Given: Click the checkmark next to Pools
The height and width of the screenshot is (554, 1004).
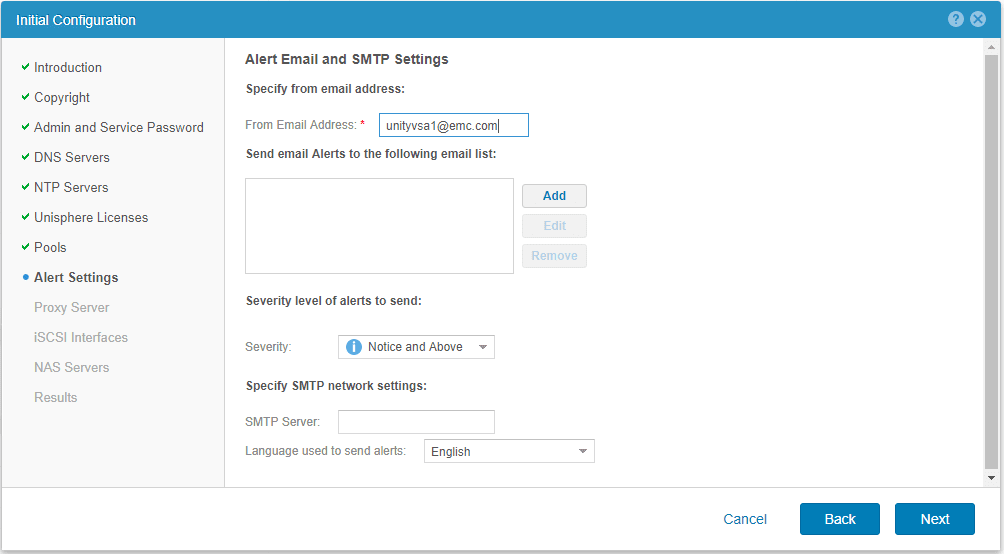Looking at the screenshot, I should pos(25,247).
